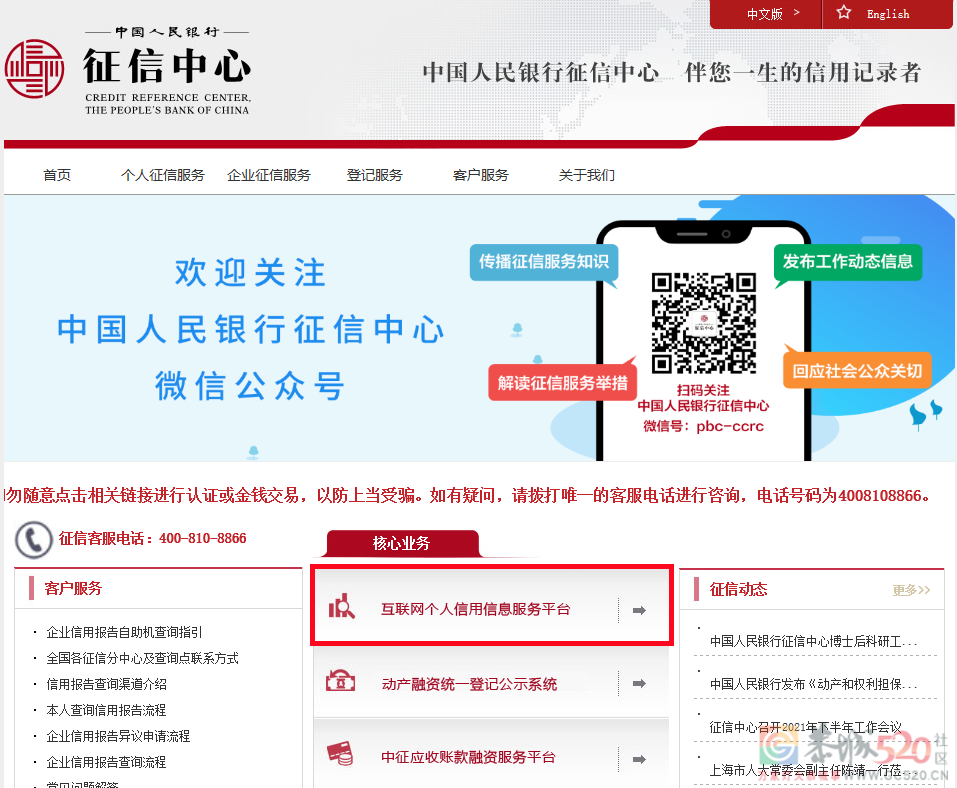Click the red scrolling anti-fraud notice text

point(469,495)
